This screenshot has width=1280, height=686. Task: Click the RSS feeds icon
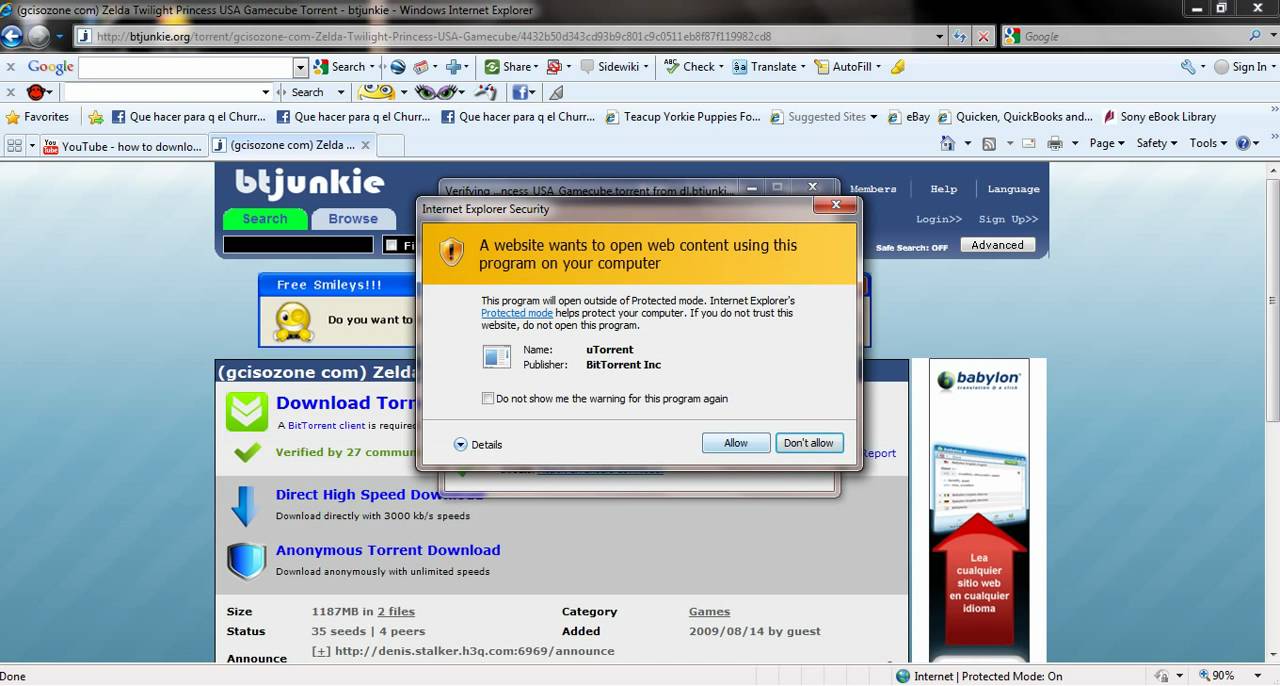(x=989, y=144)
